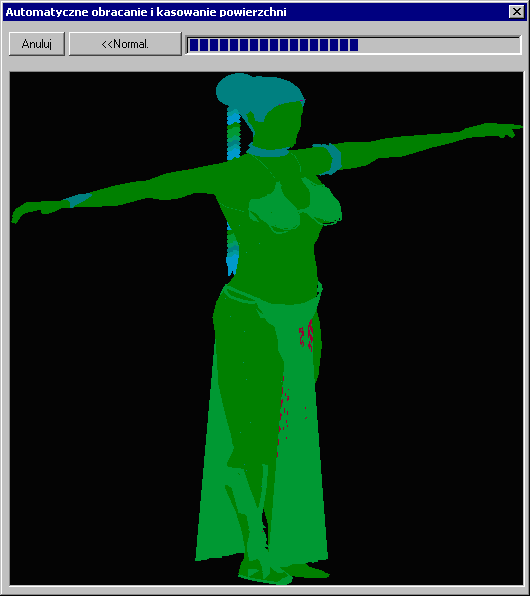The height and width of the screenshot is (596, 530).
Task: Close the Automatyczne obracanie dialog window
Action: 517,12
